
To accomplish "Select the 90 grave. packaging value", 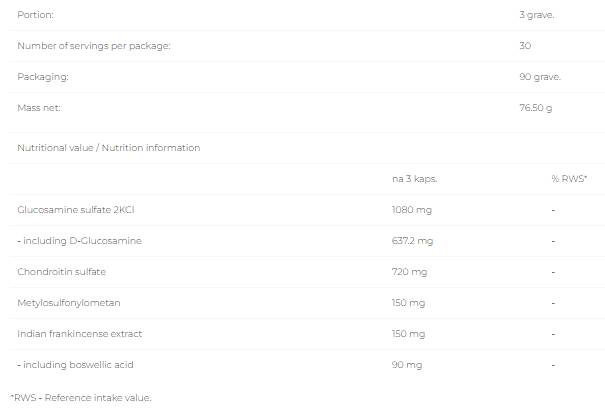I will click(540, 76).
